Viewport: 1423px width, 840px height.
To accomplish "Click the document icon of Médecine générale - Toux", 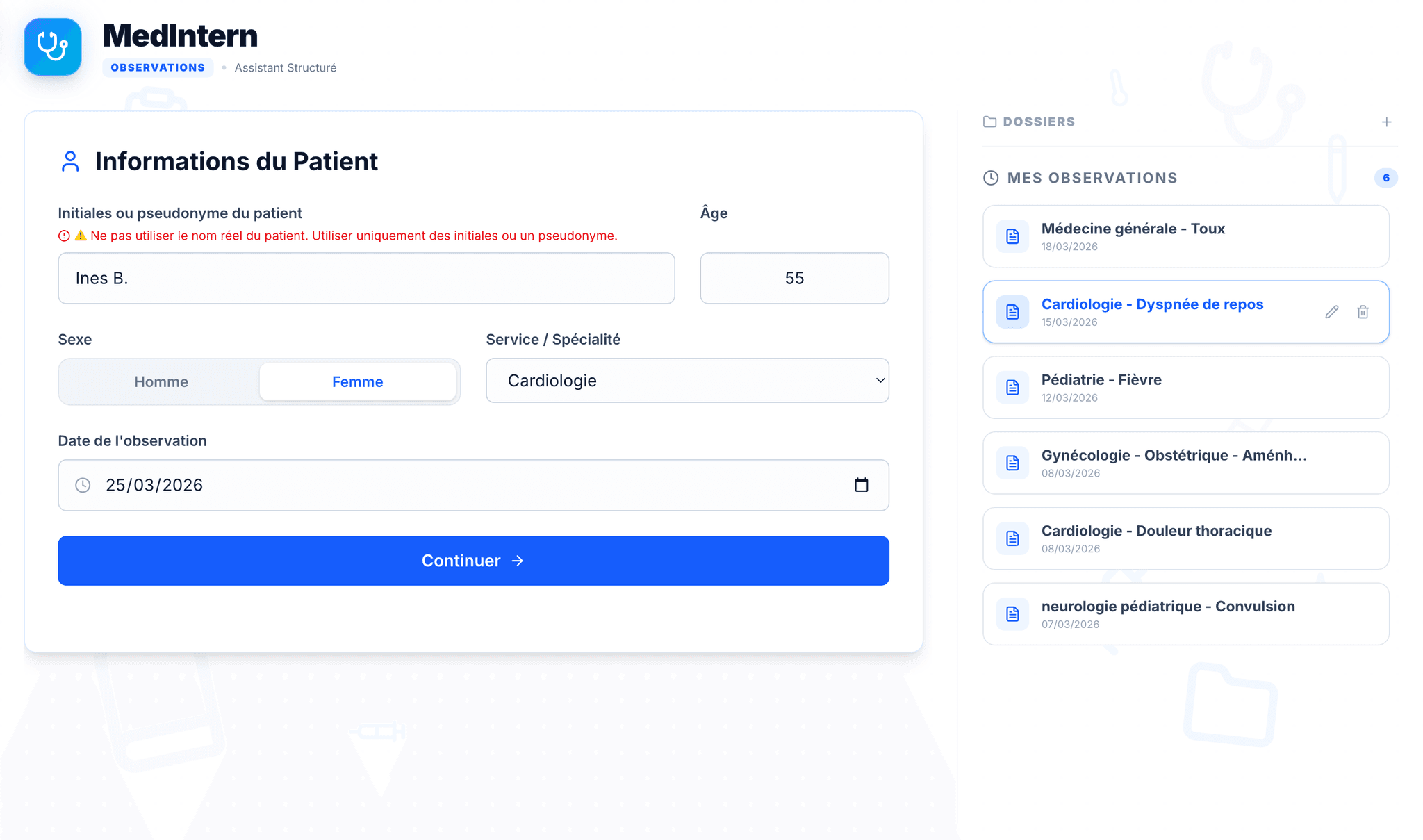I will 1012,236.
